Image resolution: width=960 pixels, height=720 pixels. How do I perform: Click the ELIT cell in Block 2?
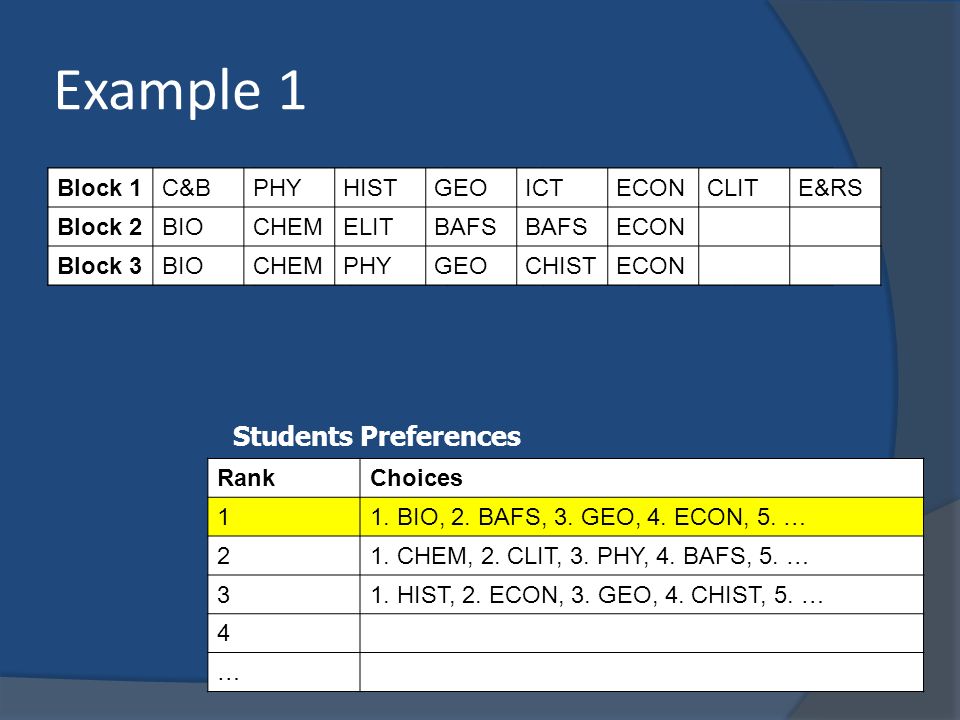pyautogui.click(x=380, y=227)
